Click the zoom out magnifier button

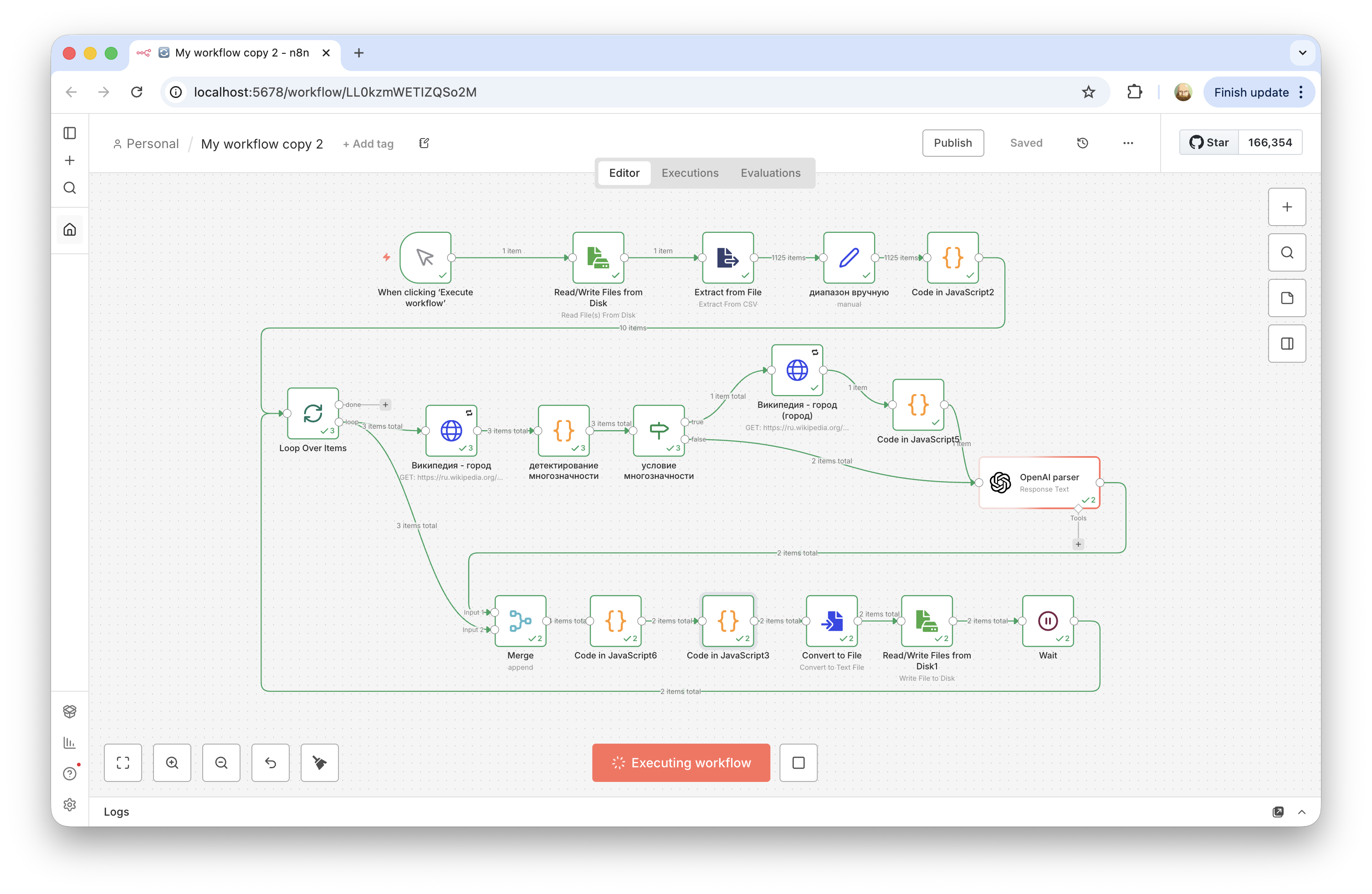(221, 762)
